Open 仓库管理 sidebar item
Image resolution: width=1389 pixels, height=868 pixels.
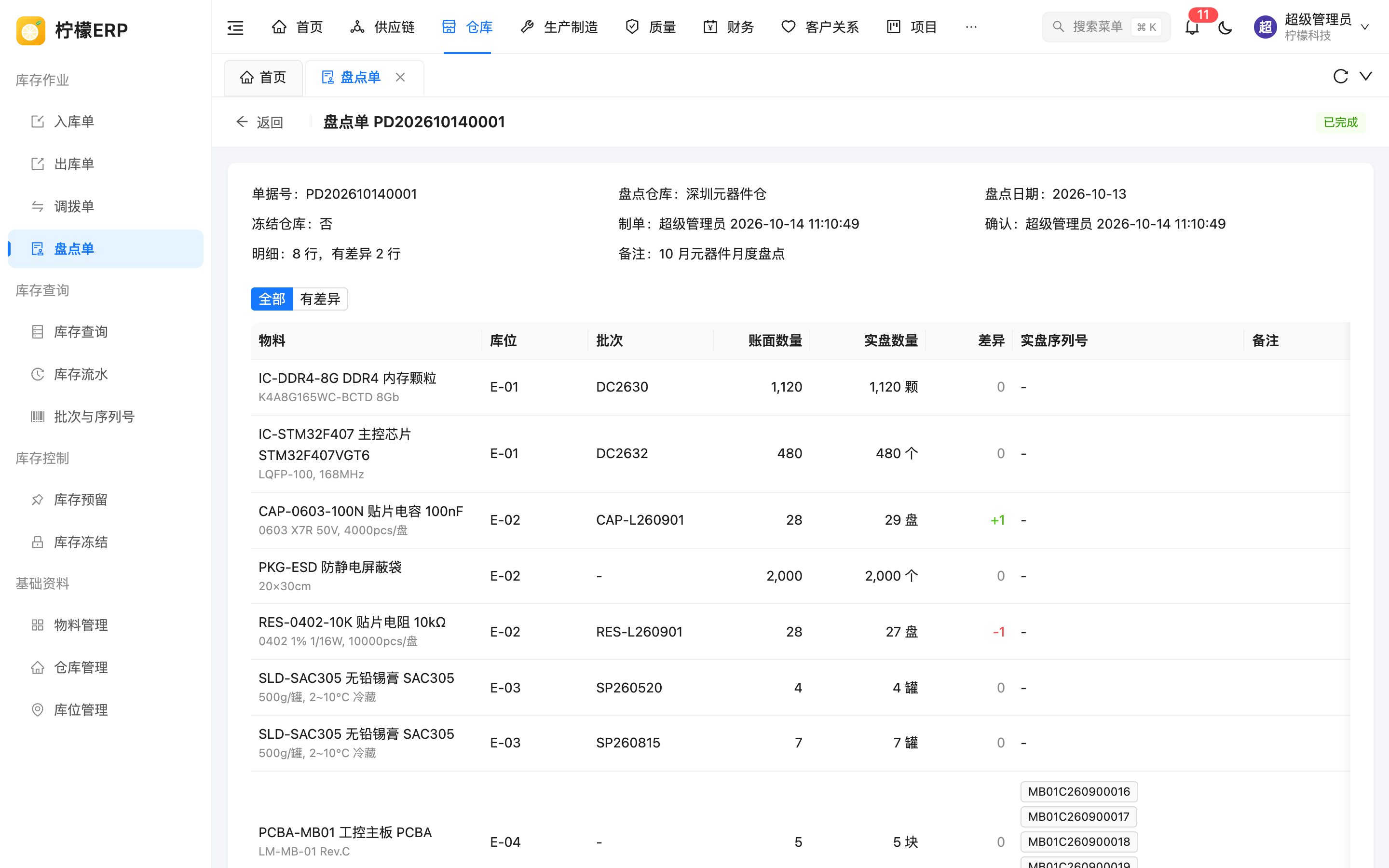point(106,667)
